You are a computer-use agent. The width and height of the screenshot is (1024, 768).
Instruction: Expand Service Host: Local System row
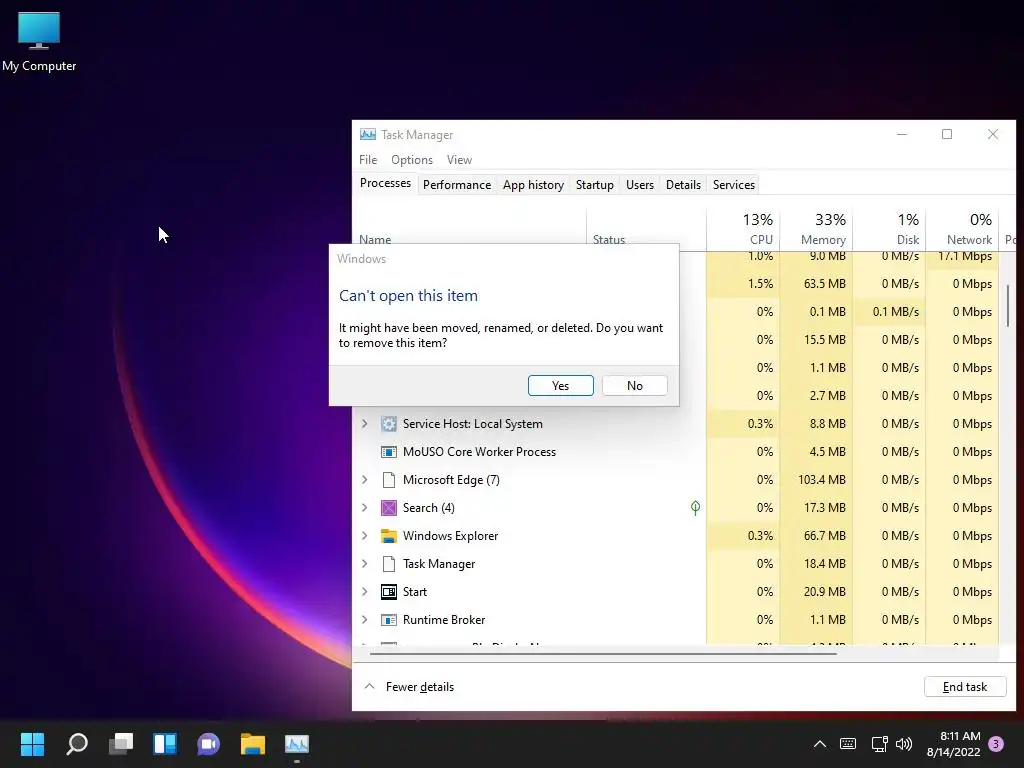364,424
